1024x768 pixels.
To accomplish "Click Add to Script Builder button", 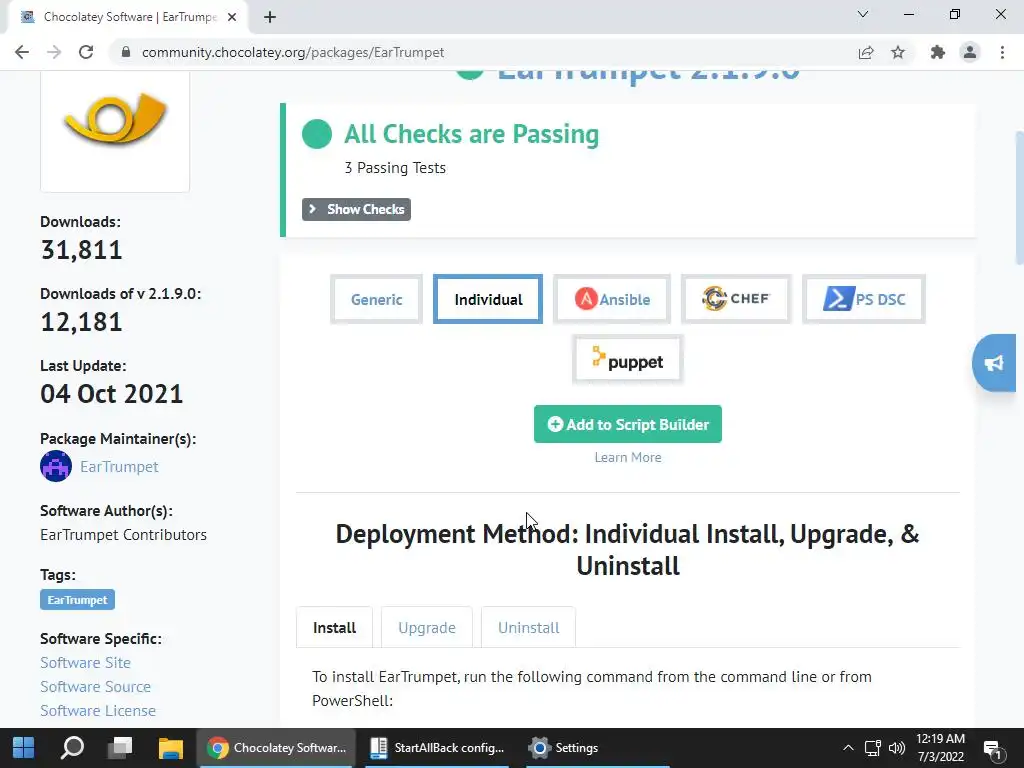I will (628, 424).
